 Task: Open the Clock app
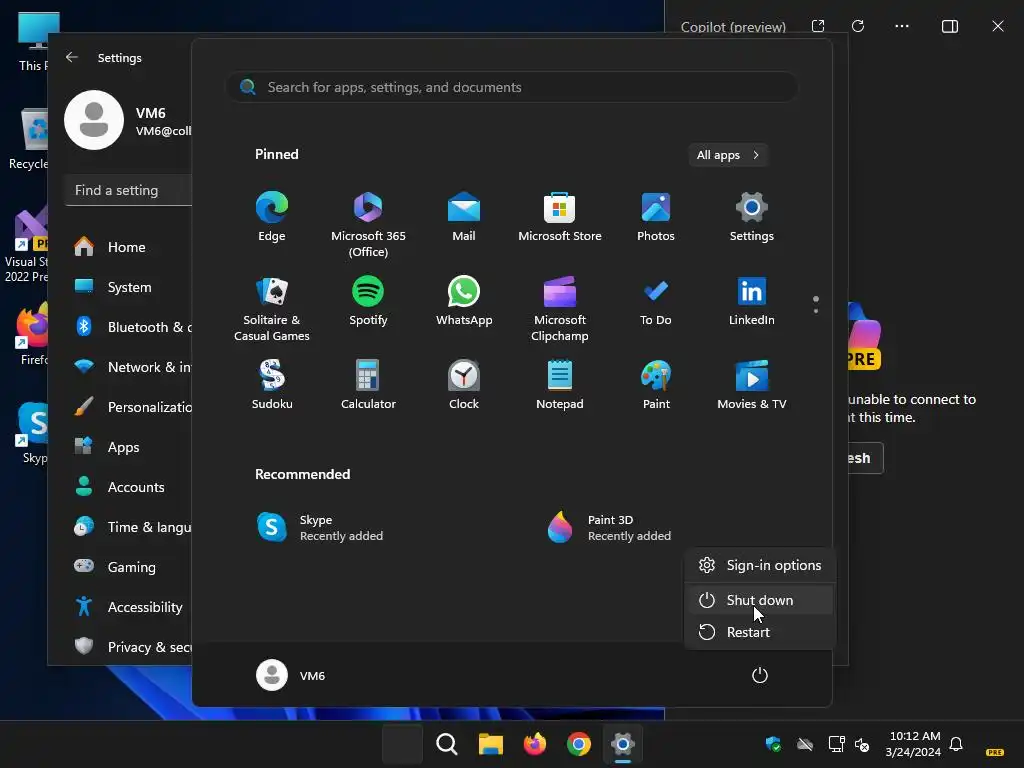464,385
